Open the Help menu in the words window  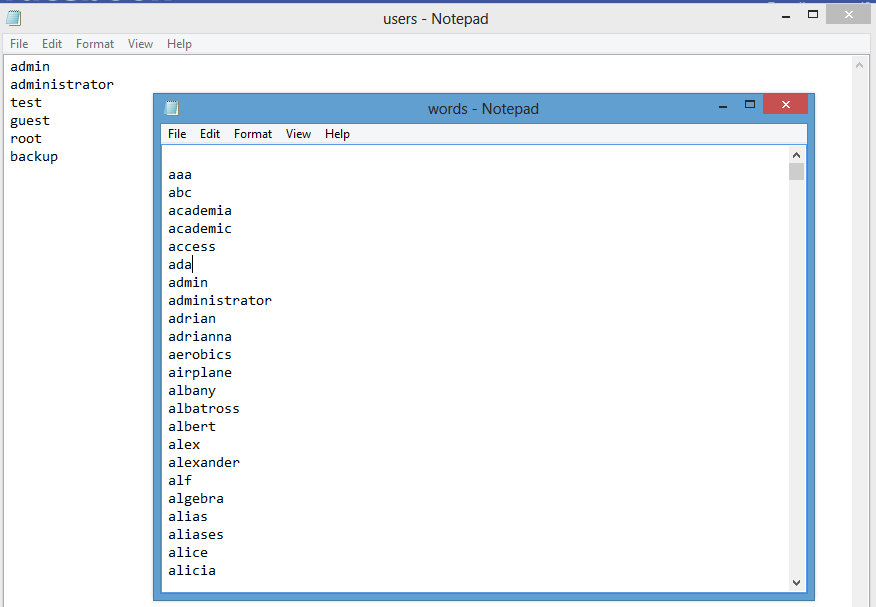[x=337, y=133]
